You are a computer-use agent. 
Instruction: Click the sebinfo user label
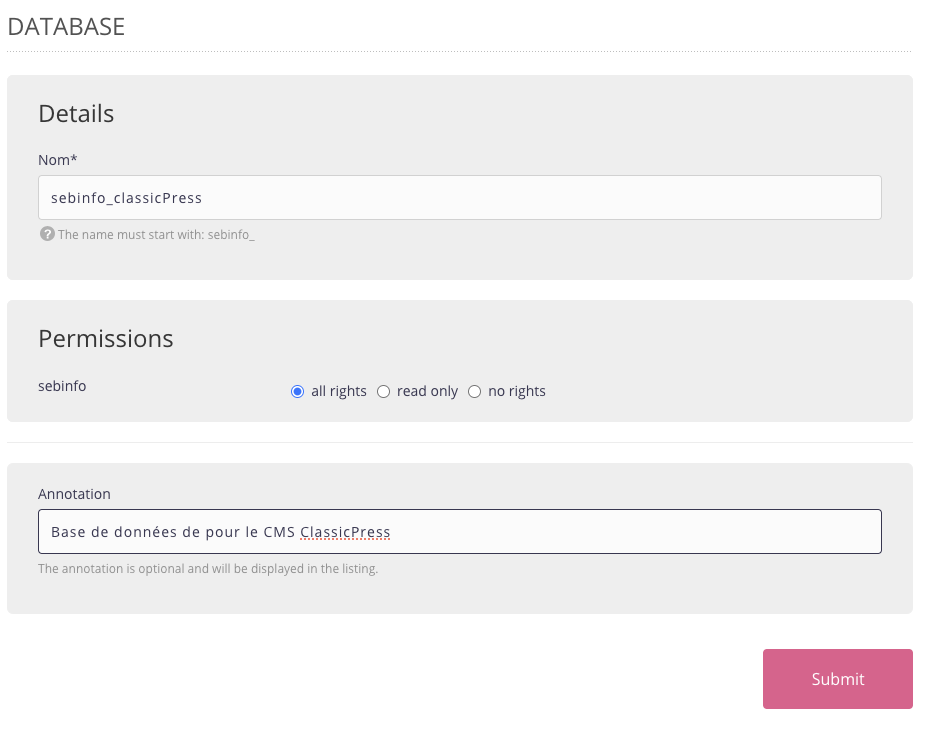click(62, 385)
